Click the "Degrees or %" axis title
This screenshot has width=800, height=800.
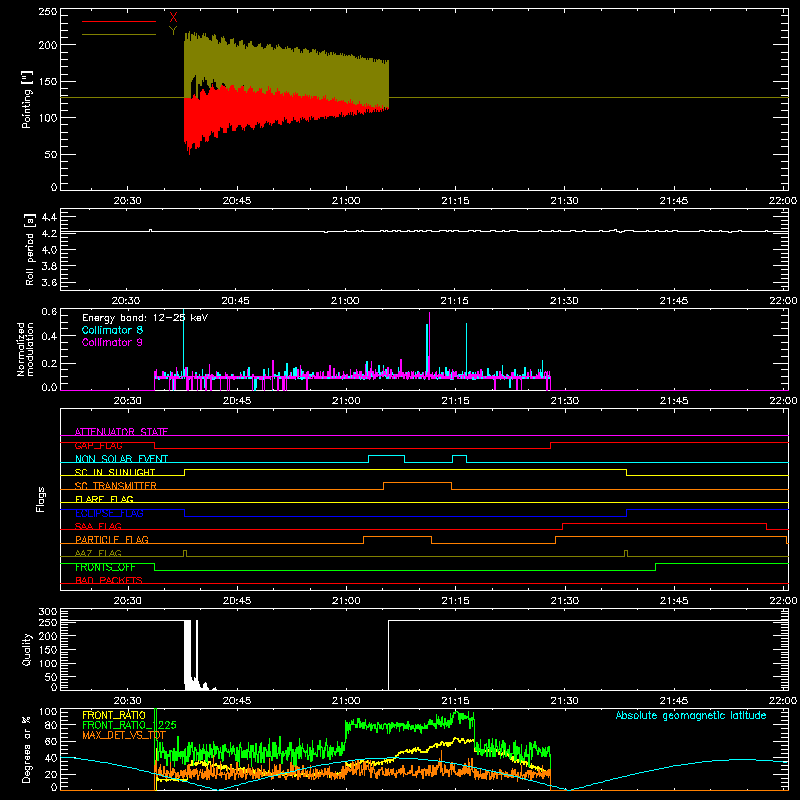tap(27, 749)
